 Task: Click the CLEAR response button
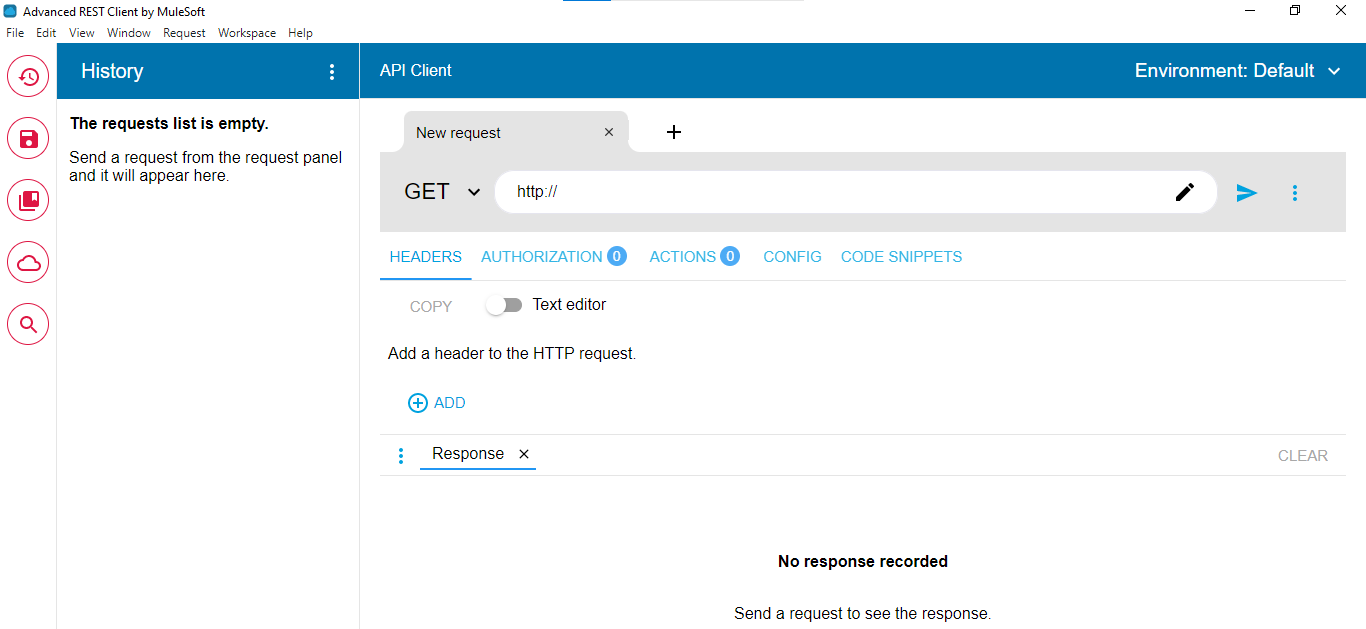click(1302, 456)
